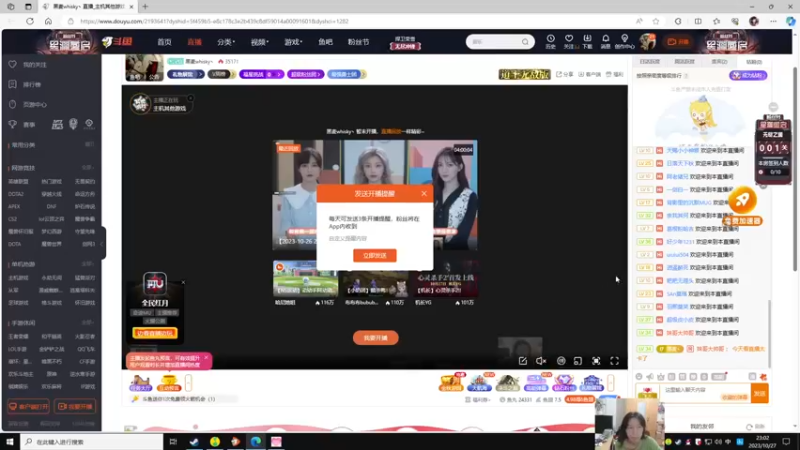
Task: Click the orange 立即发送 button
Action: click(x=375, y=255)
